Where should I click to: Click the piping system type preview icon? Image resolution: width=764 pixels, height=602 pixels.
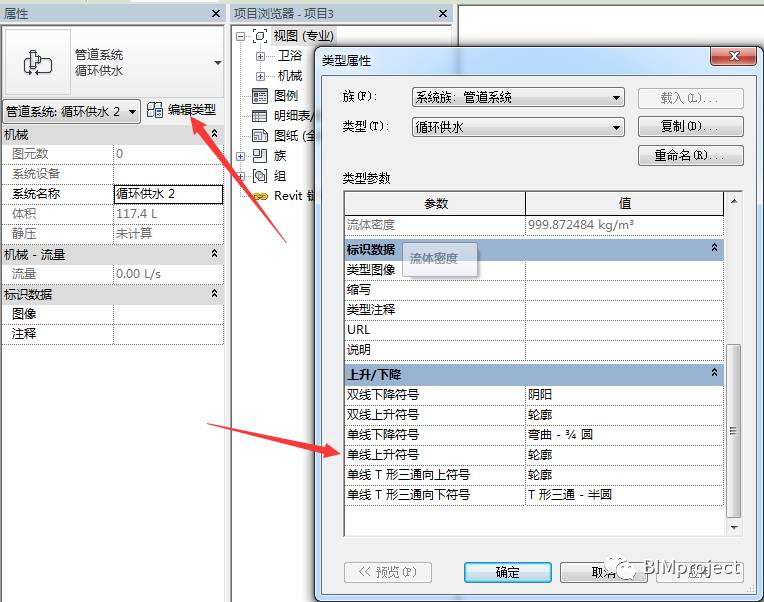click(38, 62)
